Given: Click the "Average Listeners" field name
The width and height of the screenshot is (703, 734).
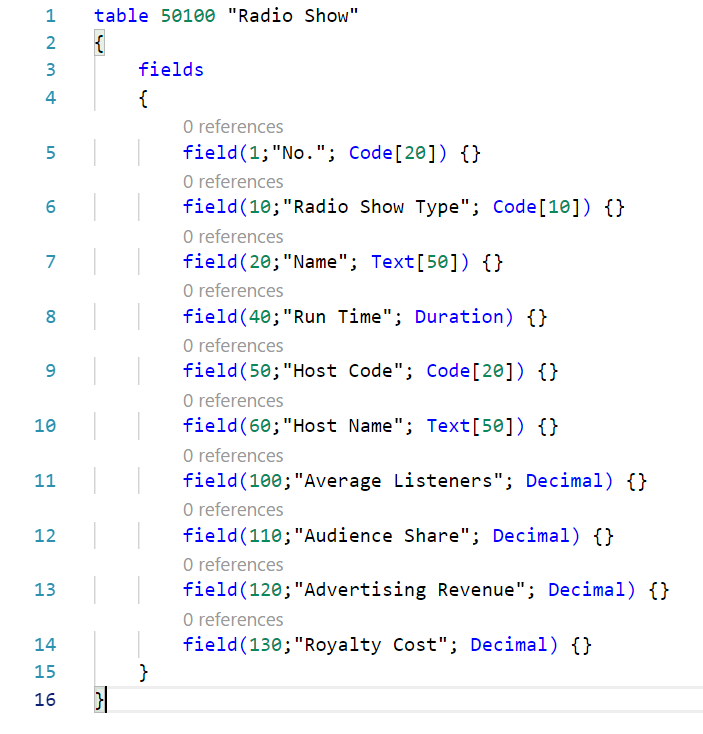Looking at the screenshot, I should coord(399,481).
